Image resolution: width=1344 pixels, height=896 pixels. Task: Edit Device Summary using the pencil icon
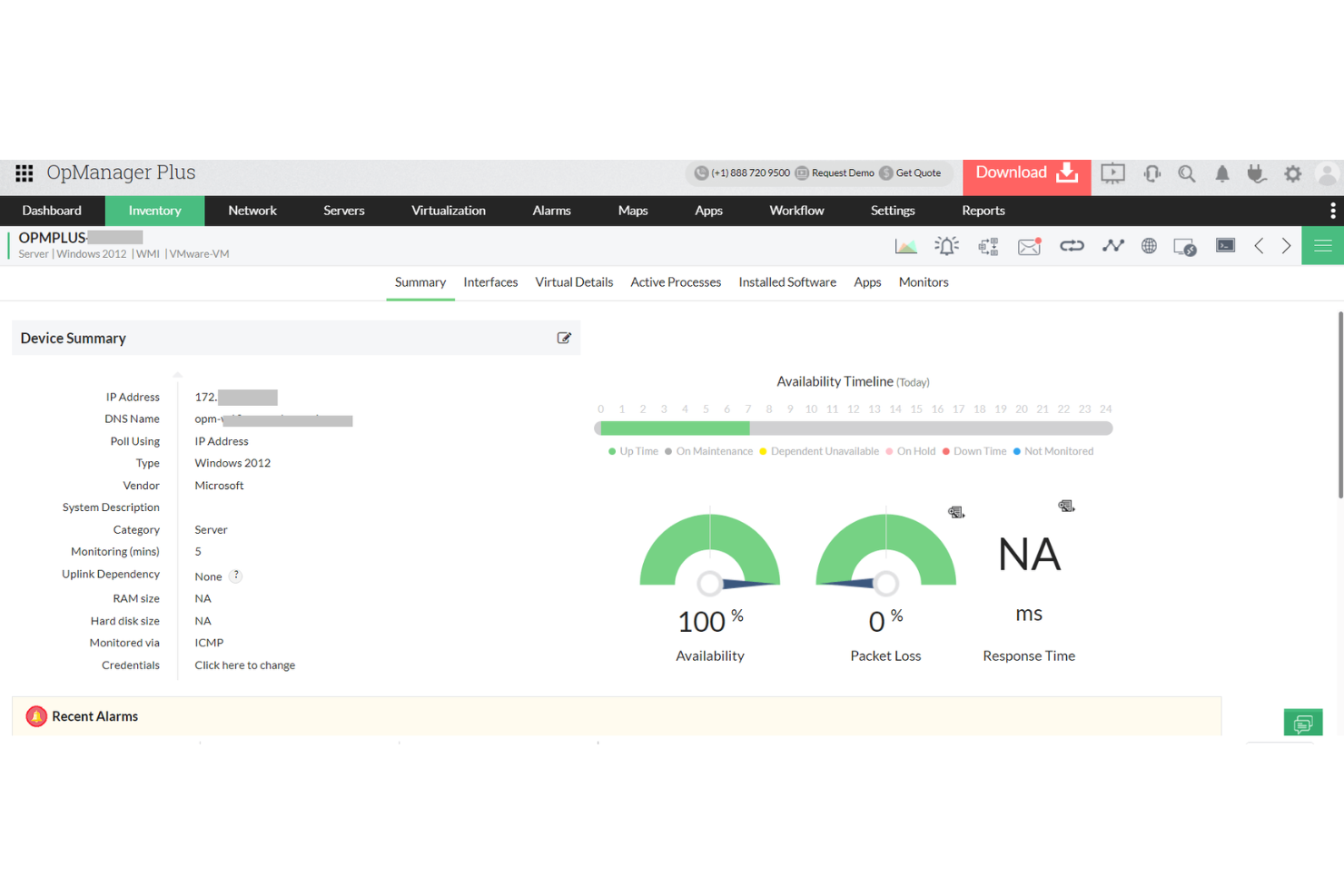pos(564,338)
